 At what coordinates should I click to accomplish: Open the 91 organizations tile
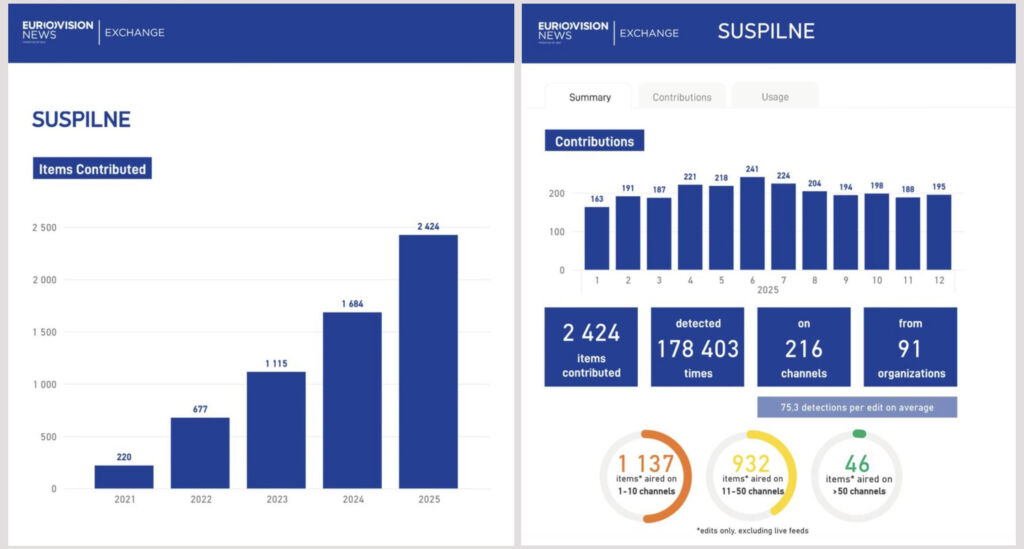[x=910, y=347]
